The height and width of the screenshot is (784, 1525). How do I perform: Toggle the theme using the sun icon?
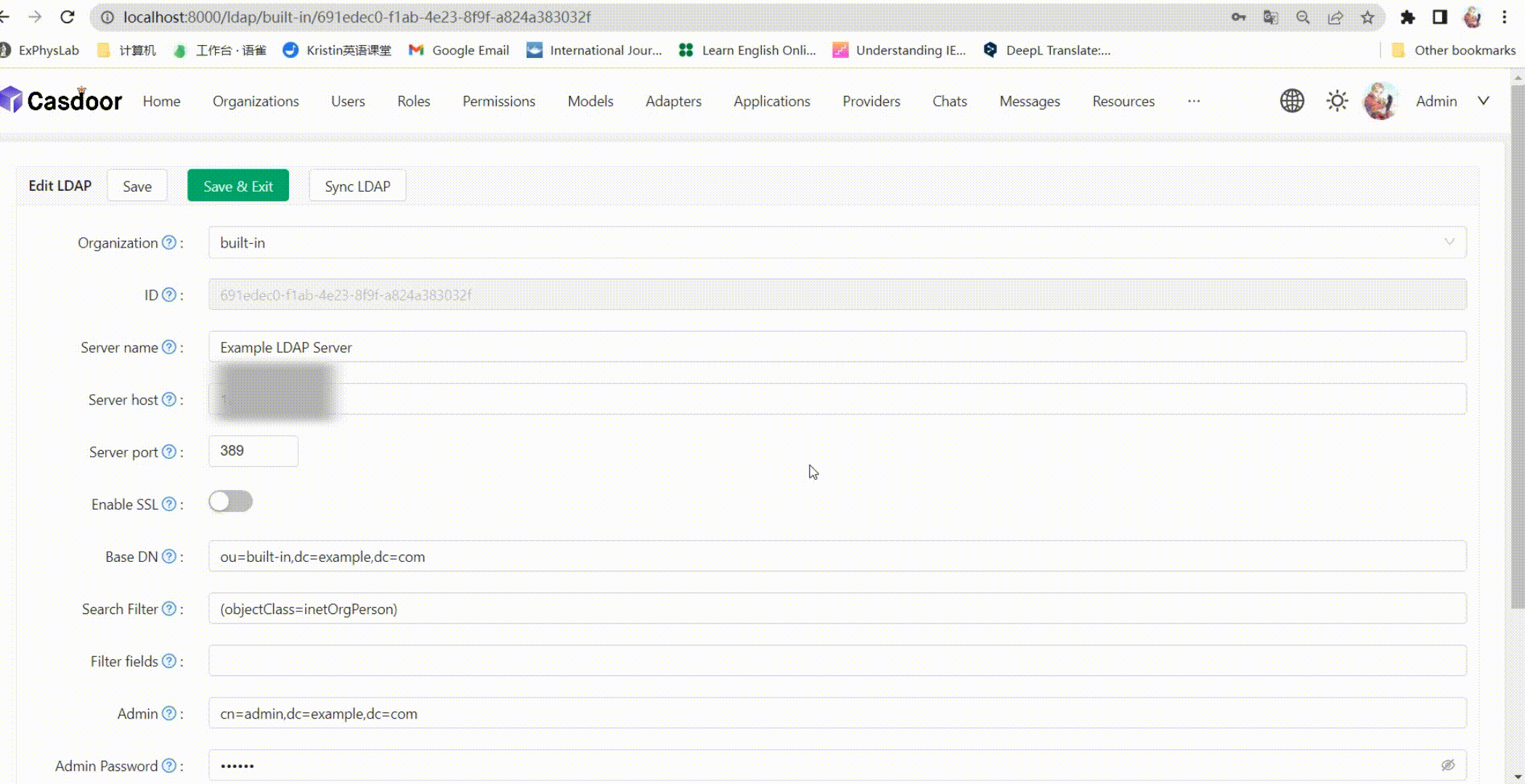coord(1336,101)
